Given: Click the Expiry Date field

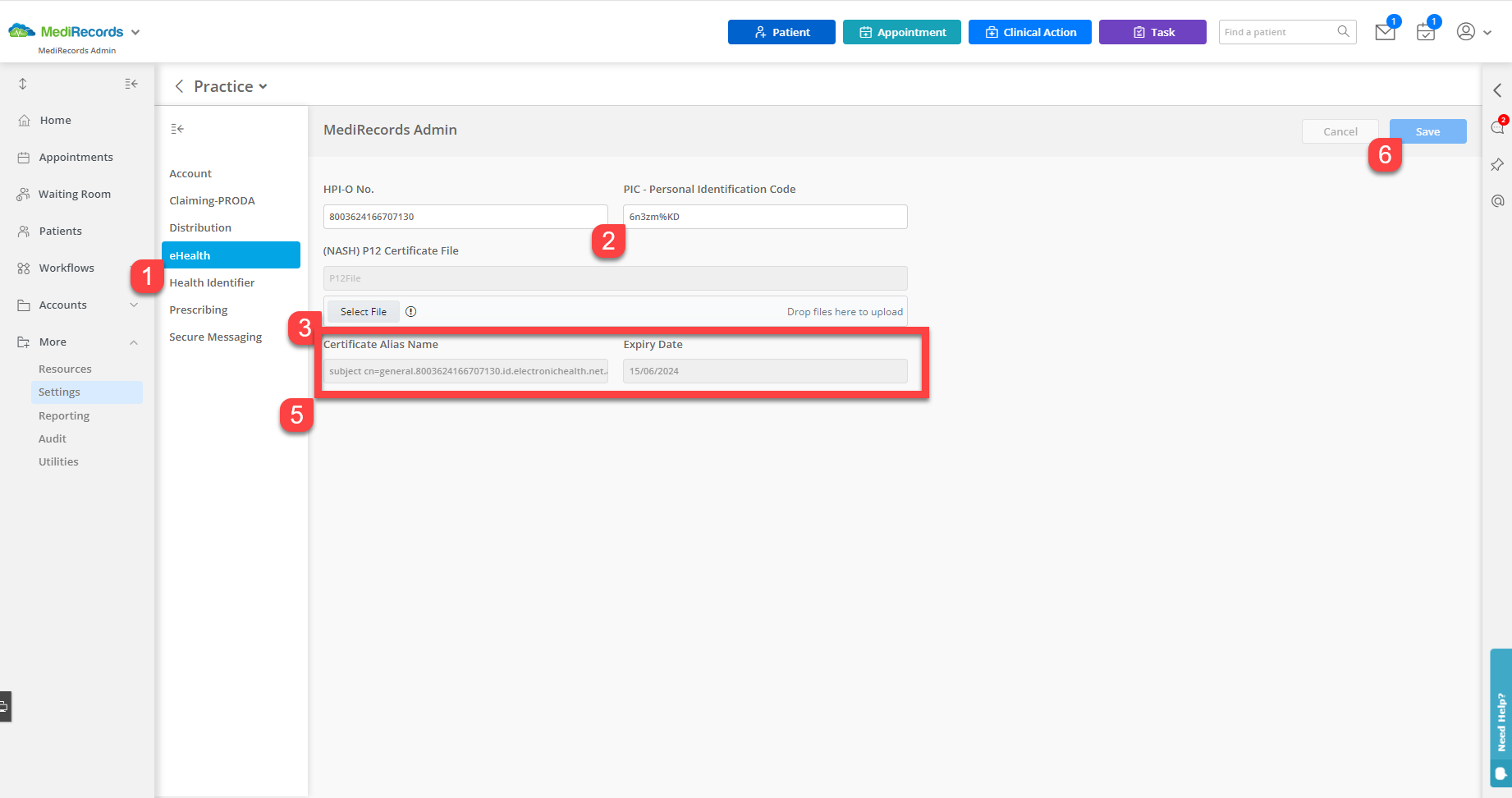Looking at the screenshot, I should point(765,371).
